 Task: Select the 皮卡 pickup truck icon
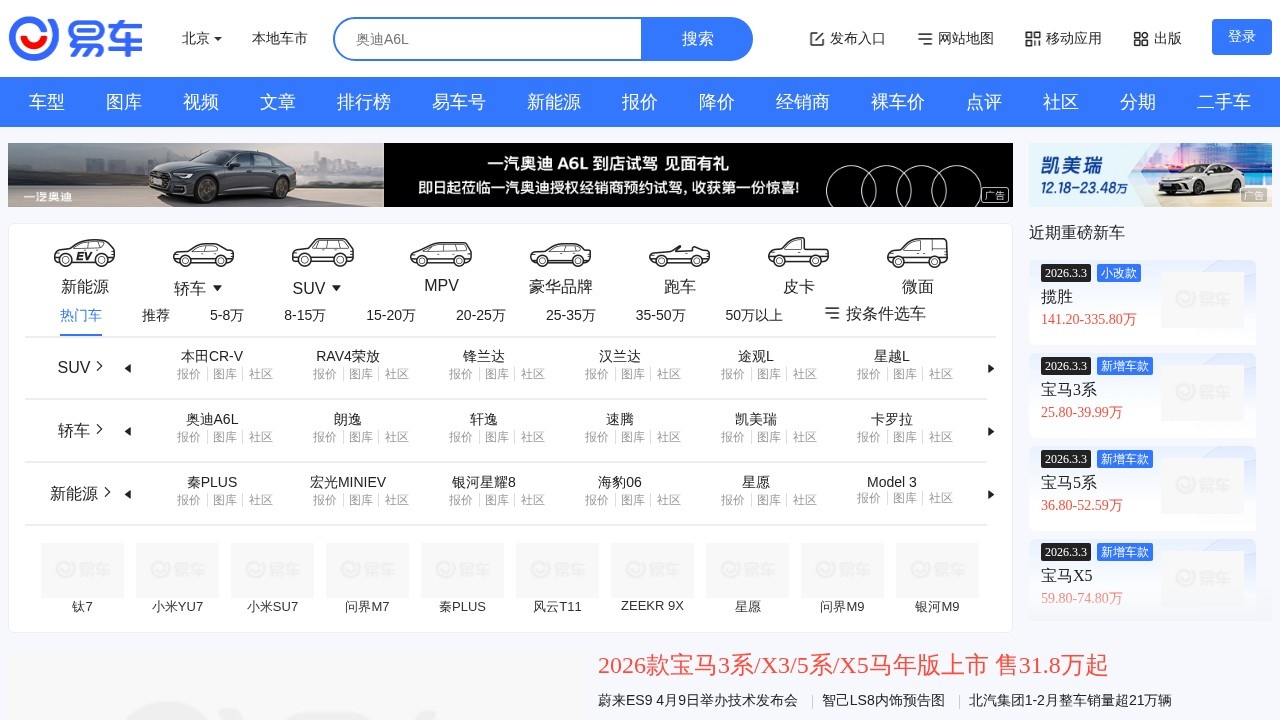pos(798,253)
